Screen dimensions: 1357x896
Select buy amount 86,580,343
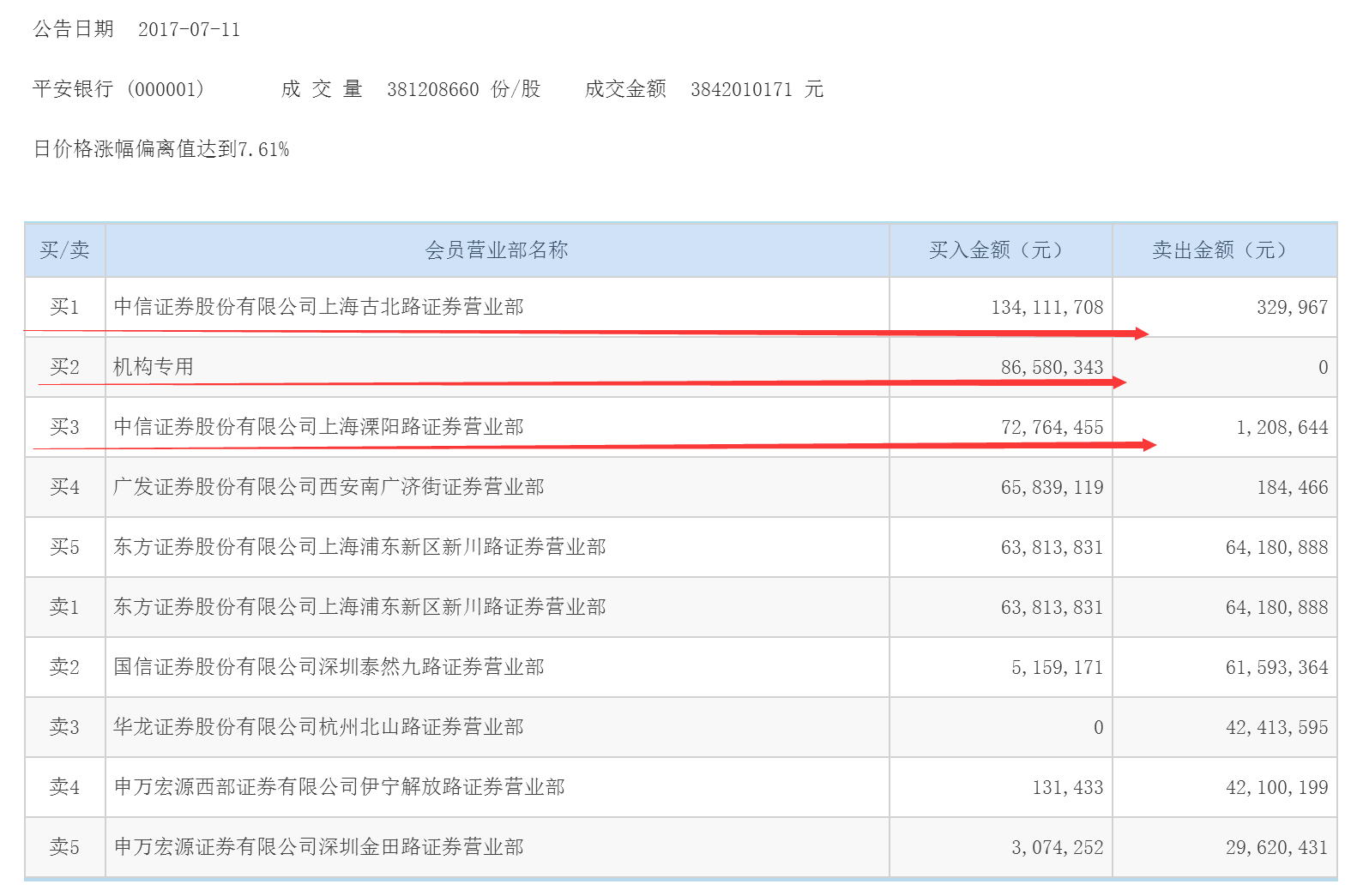point(1052,367)
